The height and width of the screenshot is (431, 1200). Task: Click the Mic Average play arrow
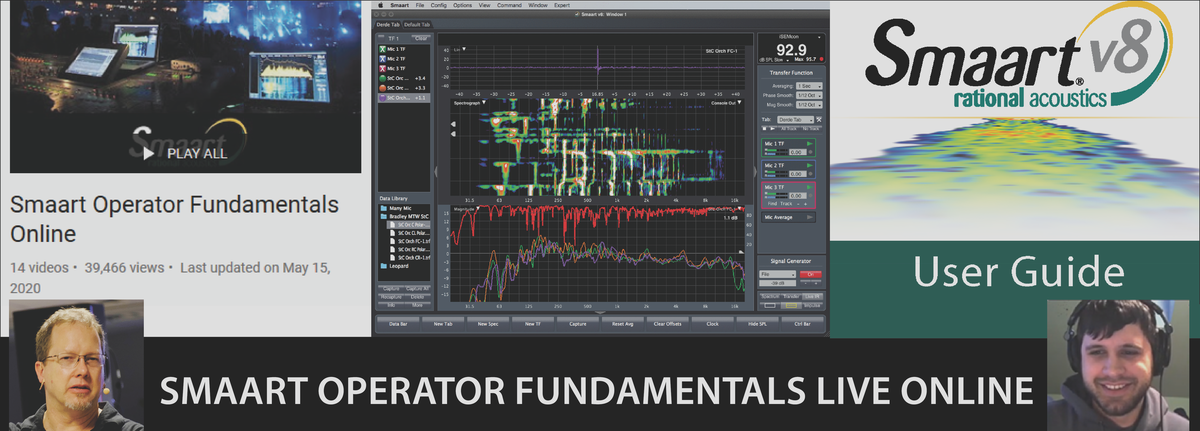coord(810,217)
